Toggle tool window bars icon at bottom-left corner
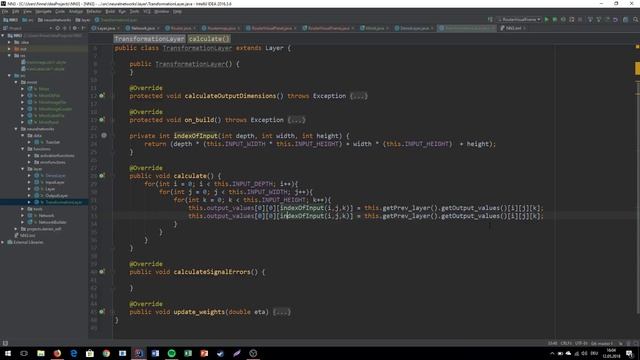Image resolution: width=640 pixels, height=360 pixels. click(5, 343)
